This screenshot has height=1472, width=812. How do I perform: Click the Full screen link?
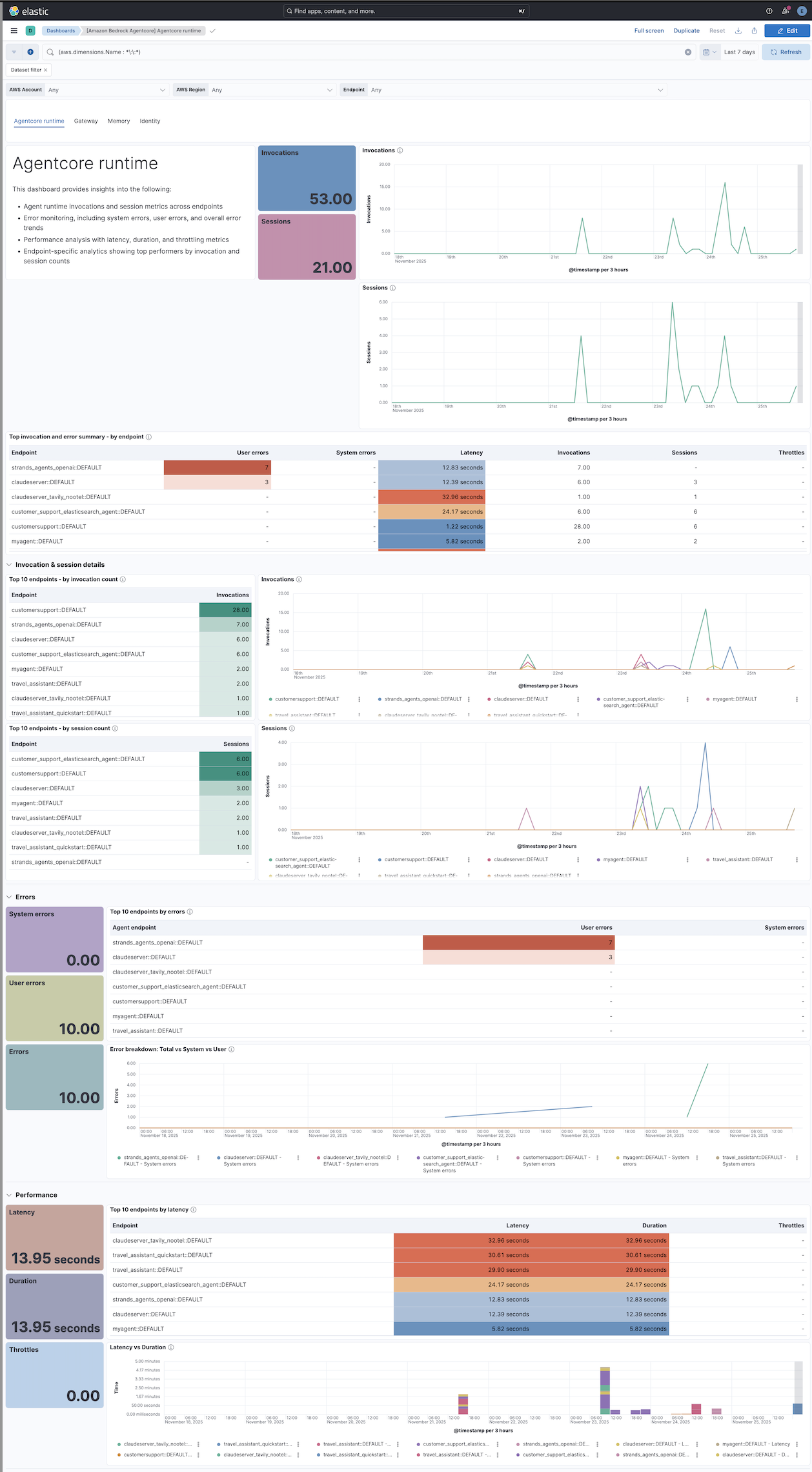click(649, 30)
